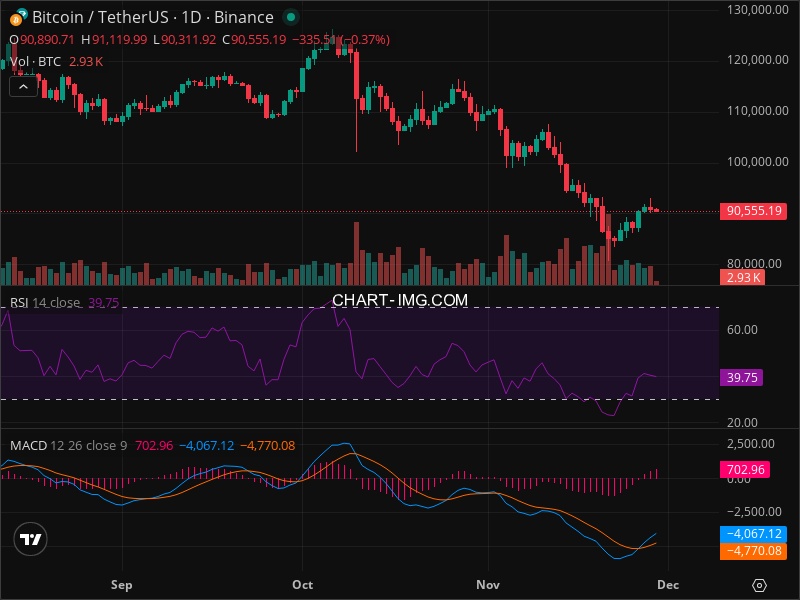Select the RSI 14 close indicator label

(45, 303)
